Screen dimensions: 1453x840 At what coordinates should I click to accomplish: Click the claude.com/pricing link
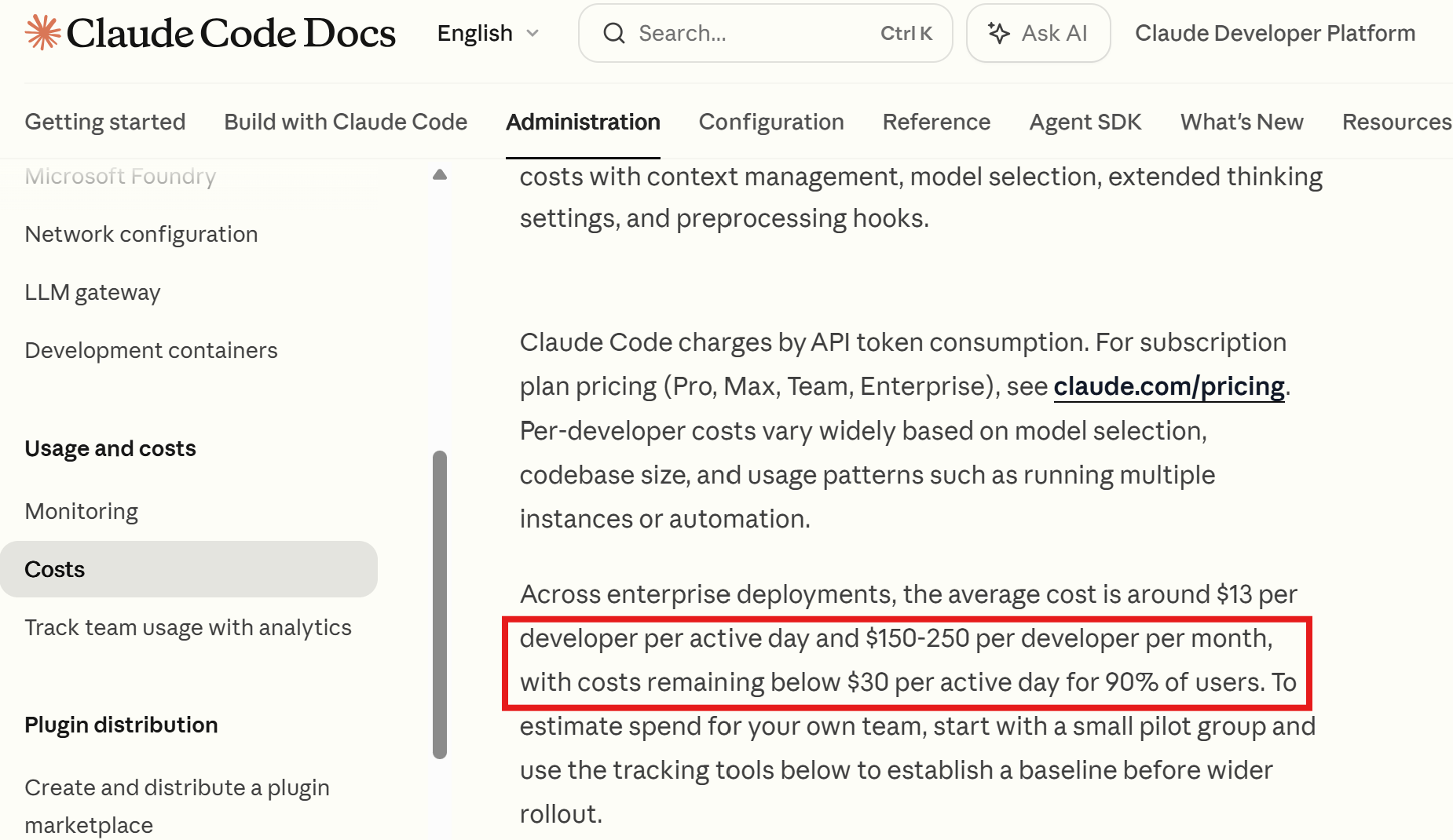pos(1168,385)
